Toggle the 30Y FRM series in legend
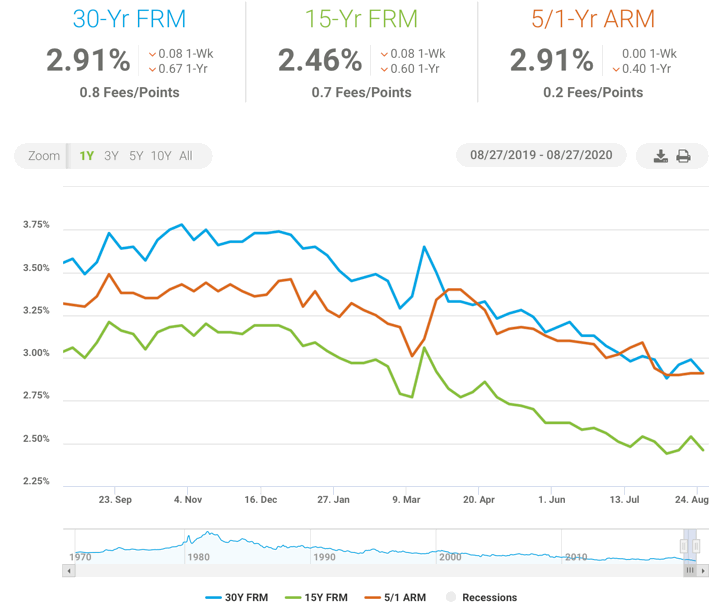 [x=236, y=597]
